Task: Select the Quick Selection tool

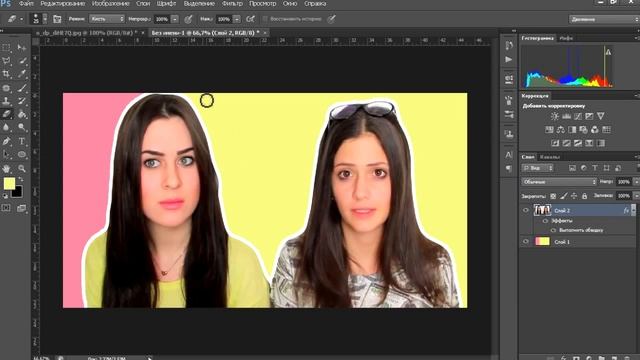Action: pos(22,61)
